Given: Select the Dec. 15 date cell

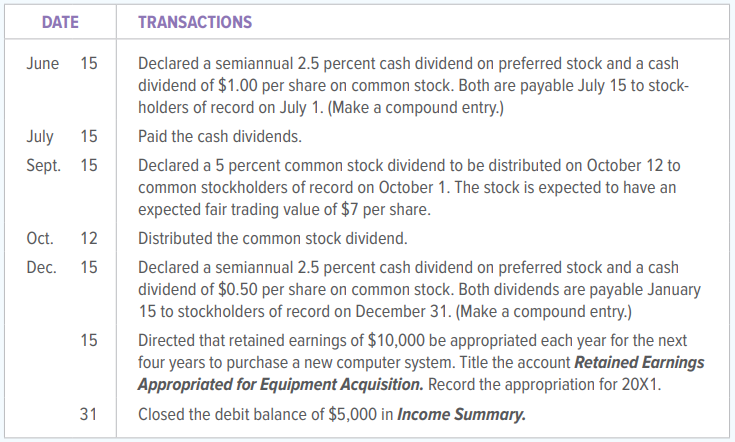Looking at the screenshot, I should coord(62,268).
